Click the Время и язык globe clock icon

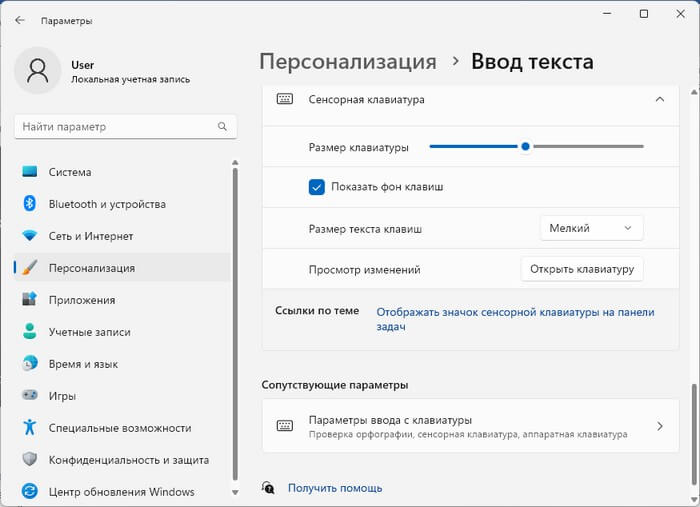click(x=29, y=363)
